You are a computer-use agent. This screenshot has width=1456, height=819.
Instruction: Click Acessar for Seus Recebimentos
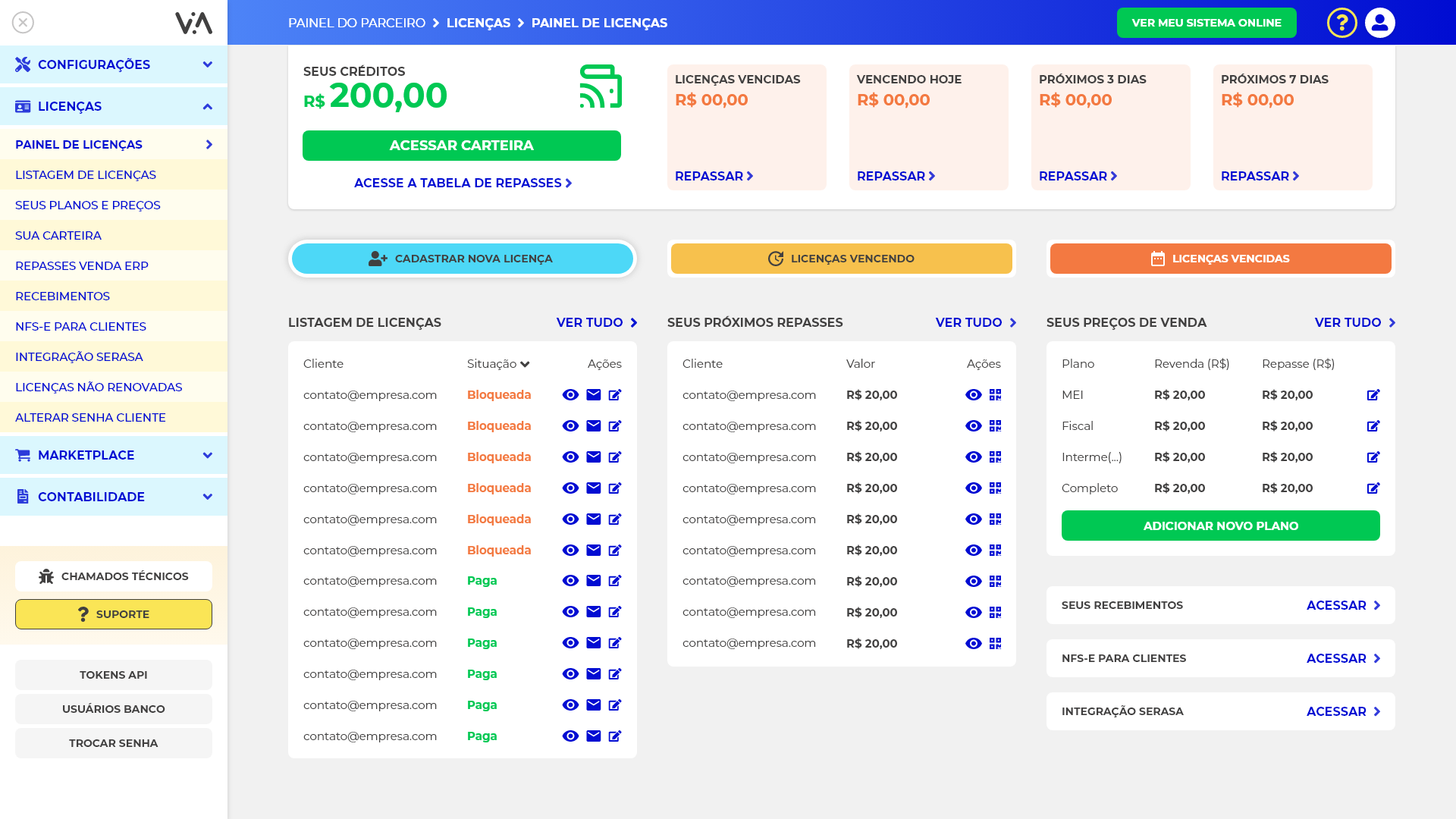click(x=1344, y=605)
